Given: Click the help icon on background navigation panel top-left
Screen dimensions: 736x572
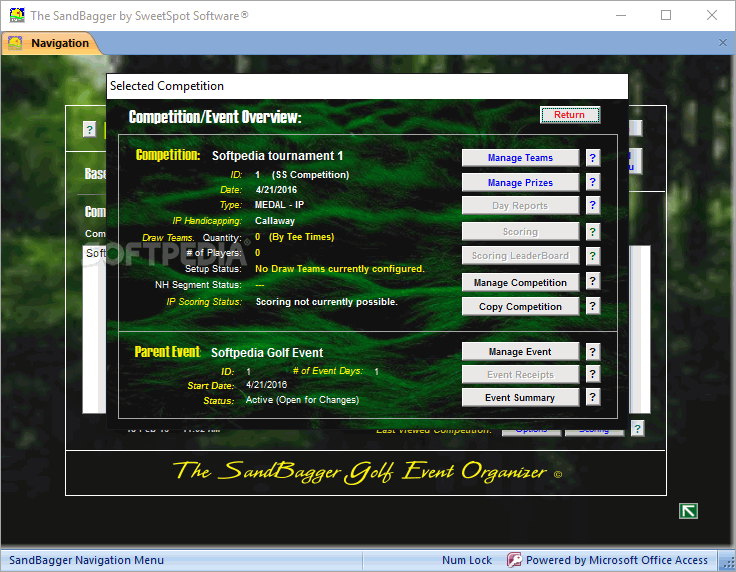Looking at the screenshot, I should tap(89, 129).
